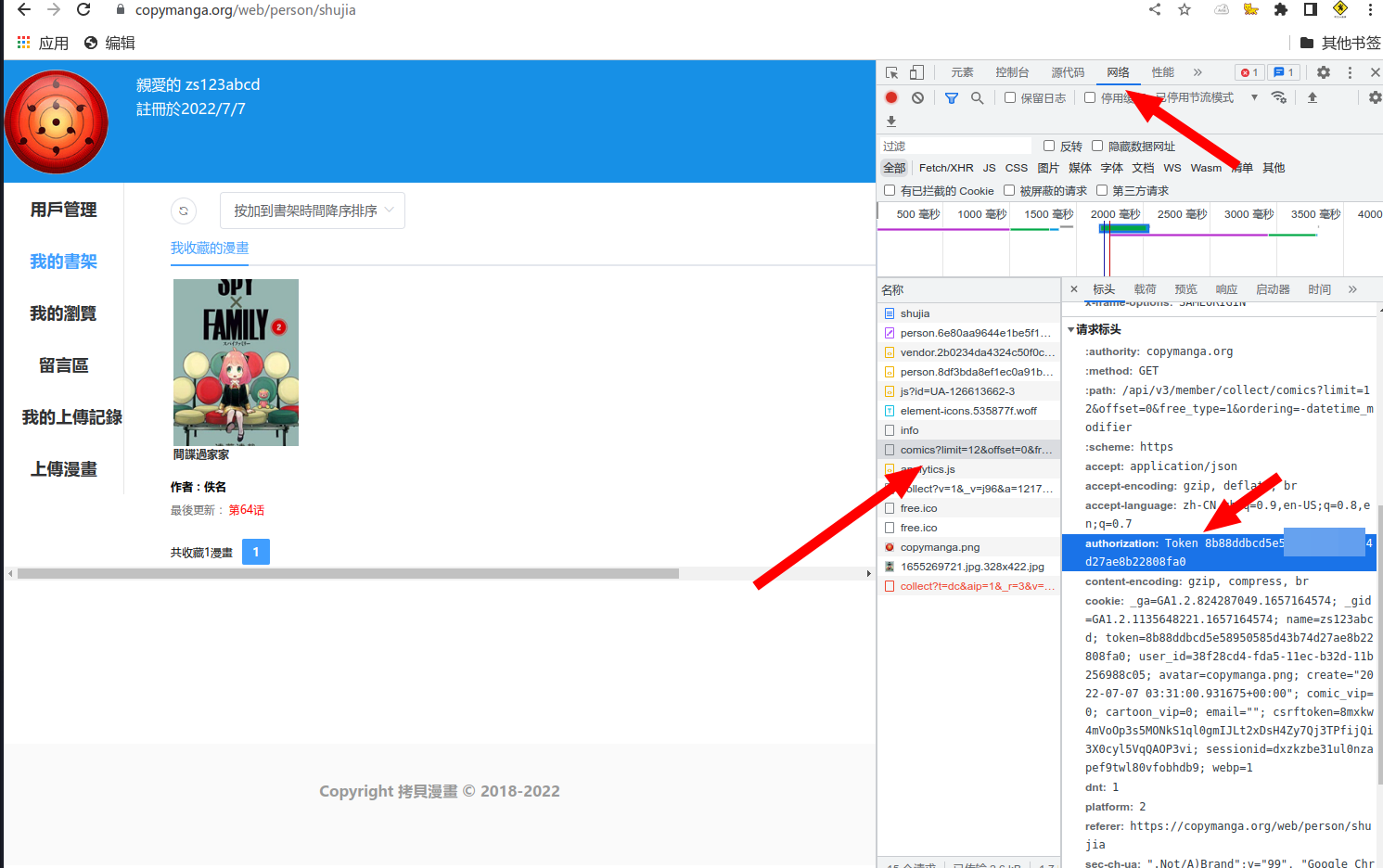Open 上傳漫畫 in sidebar

click(x=63, y=469)
